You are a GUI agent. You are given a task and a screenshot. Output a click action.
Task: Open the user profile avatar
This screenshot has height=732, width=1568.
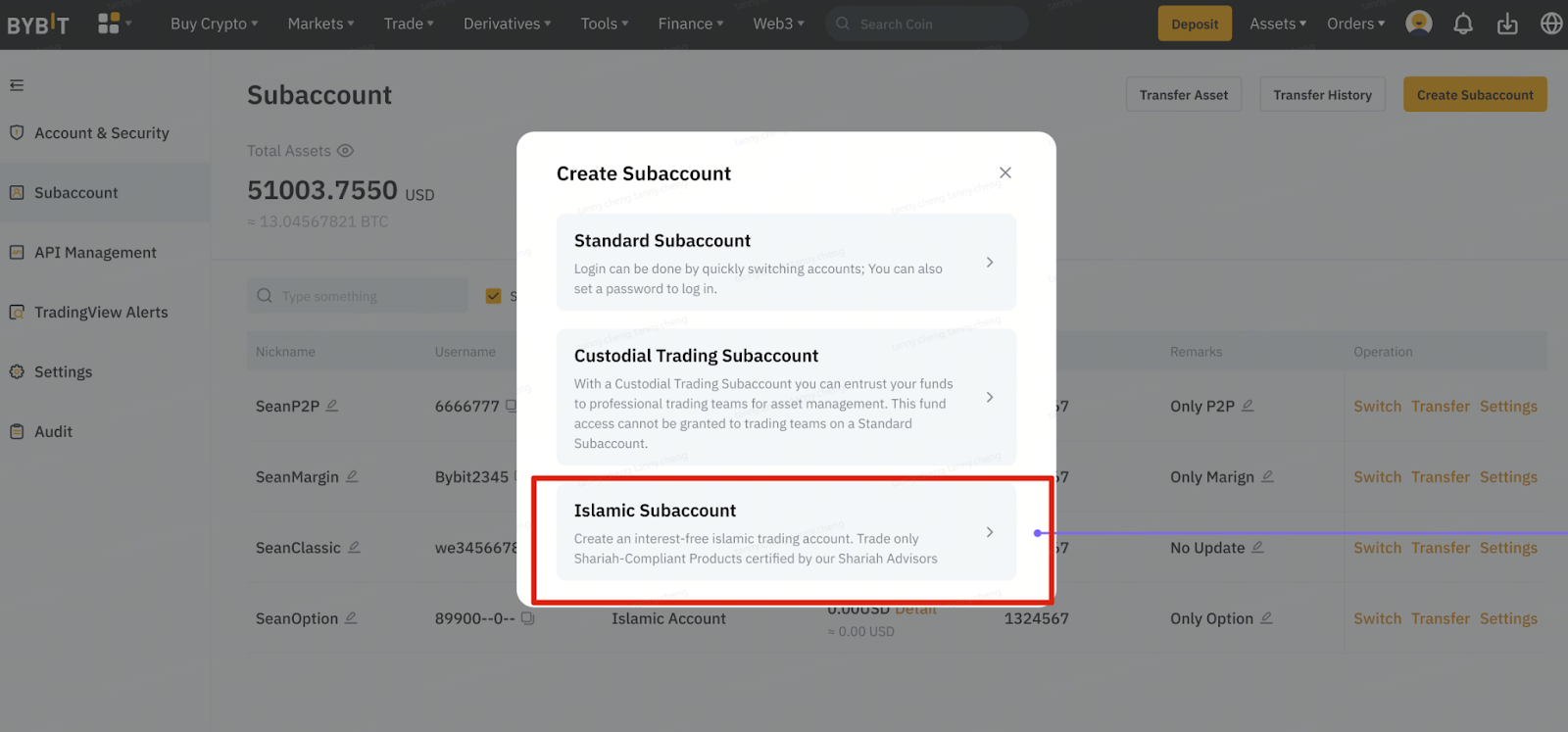(x=1418, y=24)
